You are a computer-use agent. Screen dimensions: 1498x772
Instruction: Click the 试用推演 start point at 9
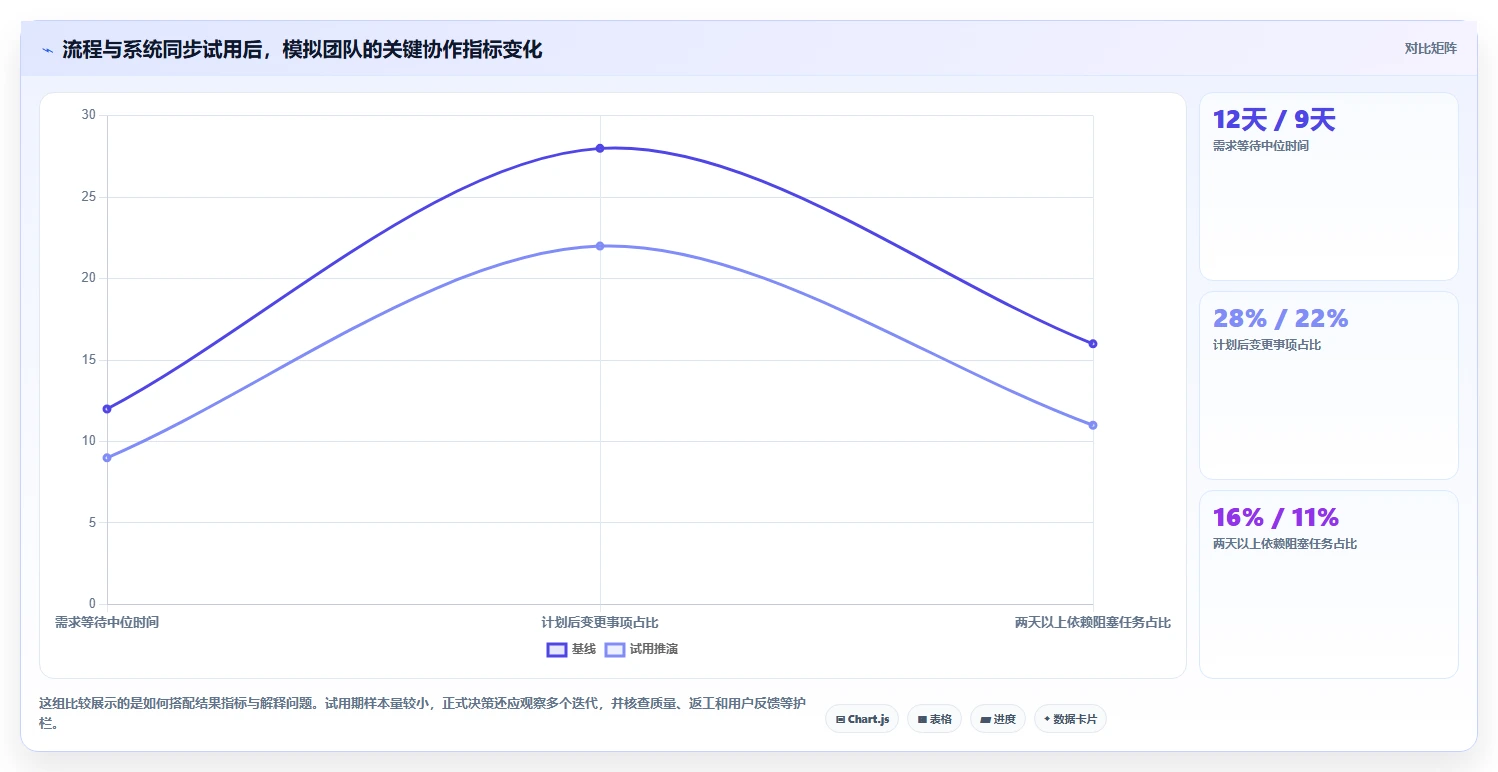[x=107, y=458]
